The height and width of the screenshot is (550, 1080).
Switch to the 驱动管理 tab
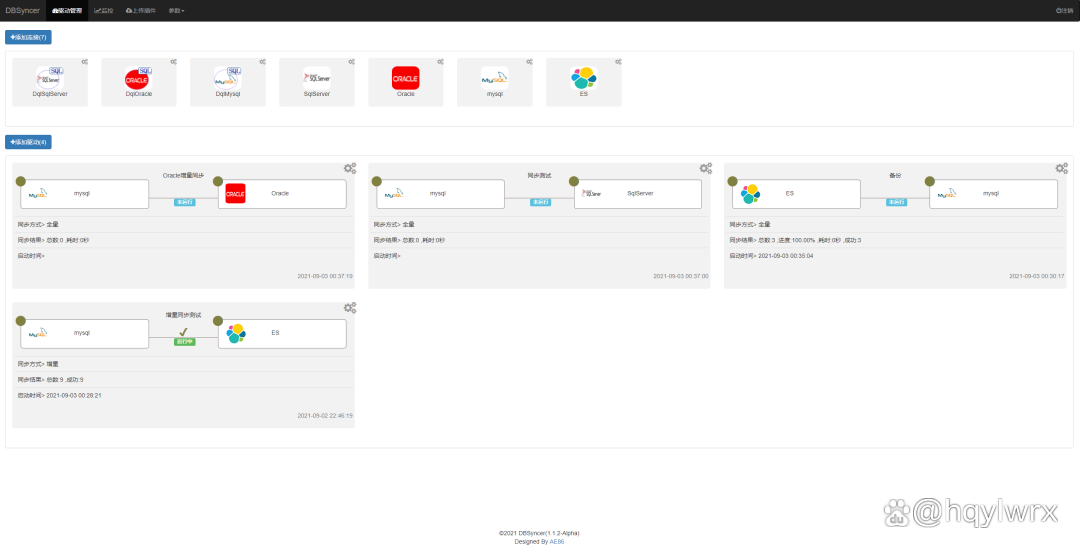67,11
